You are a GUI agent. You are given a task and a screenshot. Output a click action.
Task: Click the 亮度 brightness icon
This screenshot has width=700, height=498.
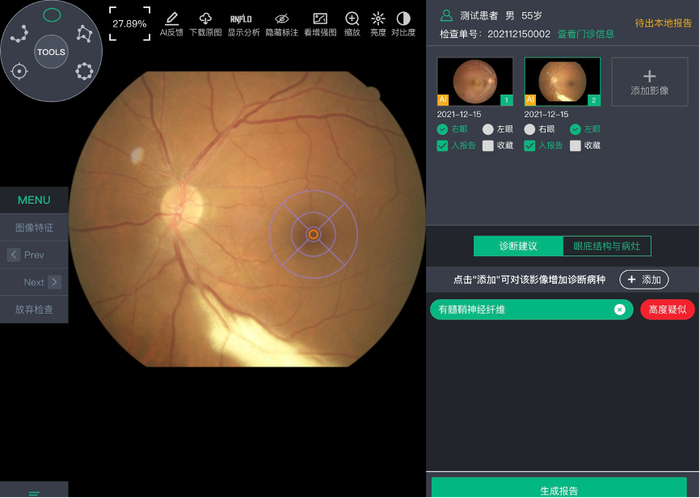tap(378, 19)
